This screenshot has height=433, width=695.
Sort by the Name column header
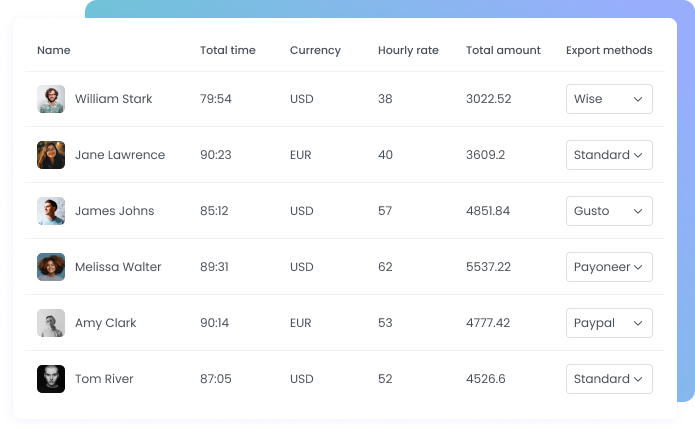pyautogui.click(x=54, y=50)
